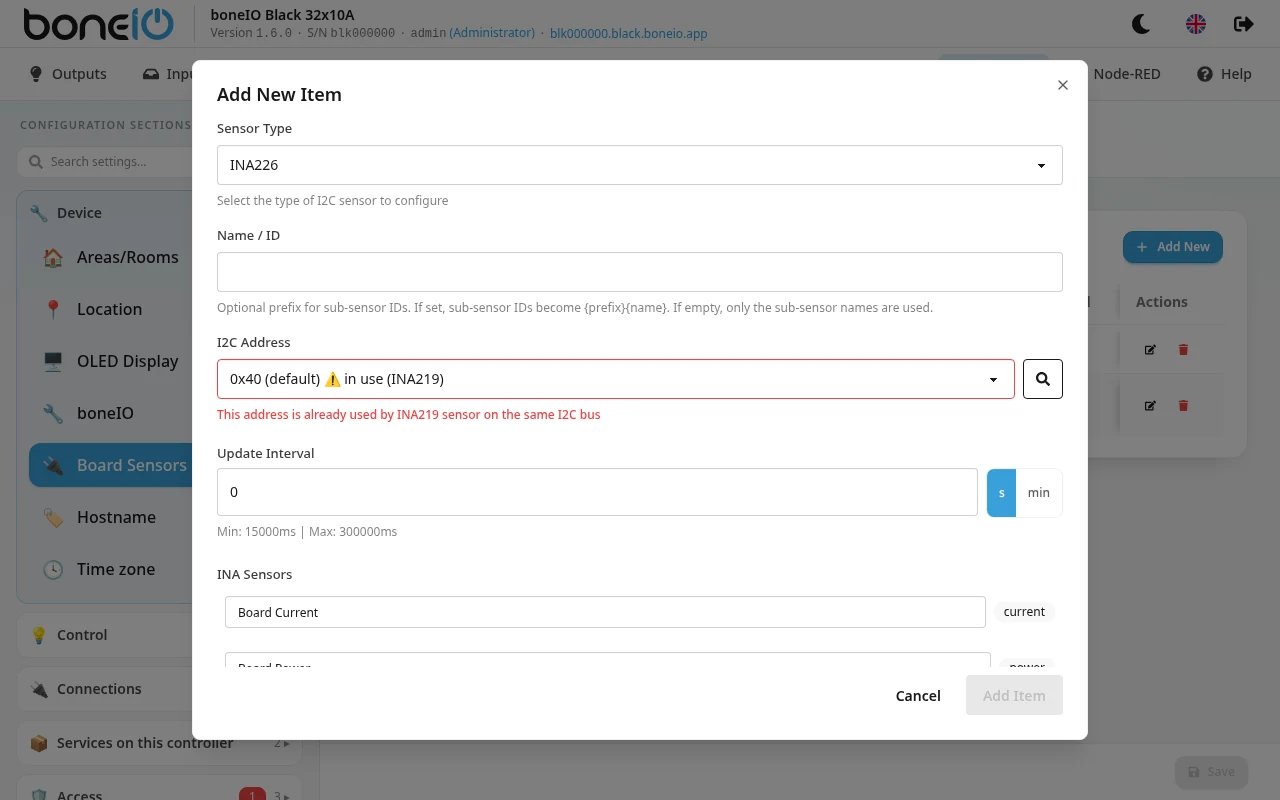
Task: Click the 'Add New Item' dialog title
Action: pyautogui.click(x=279, y=95)
